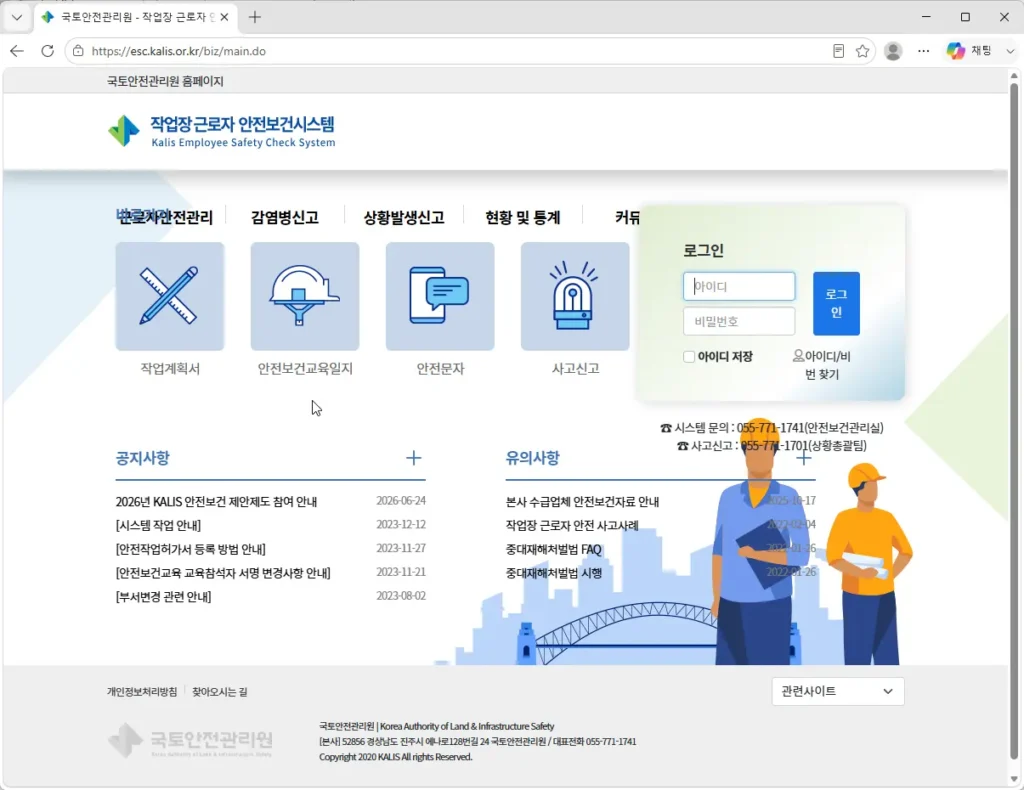1024x790 pixels.
Task: Open notice [부서변경 관련 안내]
Action: pos(163,597)
